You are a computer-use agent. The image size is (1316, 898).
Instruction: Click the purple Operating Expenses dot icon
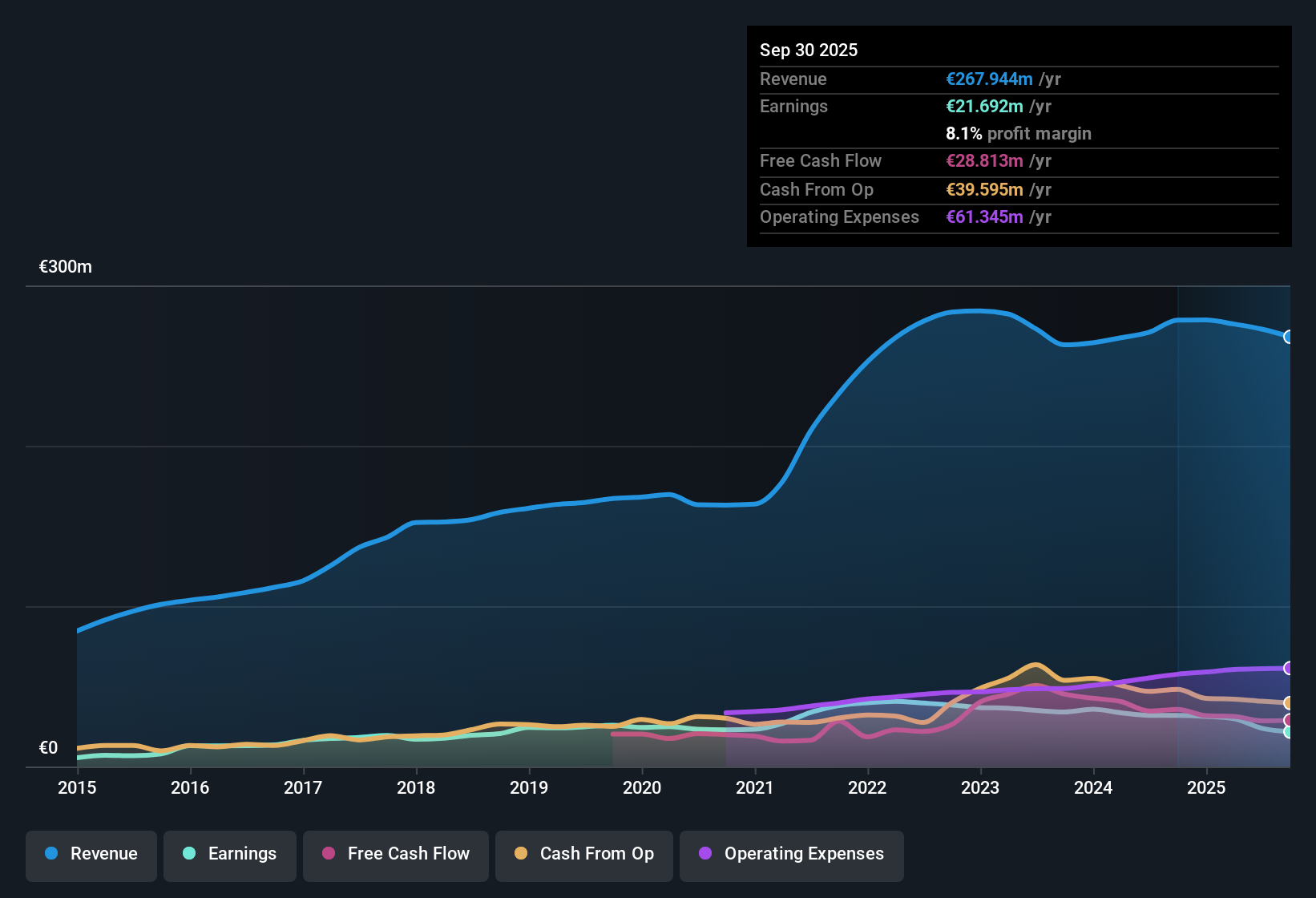(705, 854)
